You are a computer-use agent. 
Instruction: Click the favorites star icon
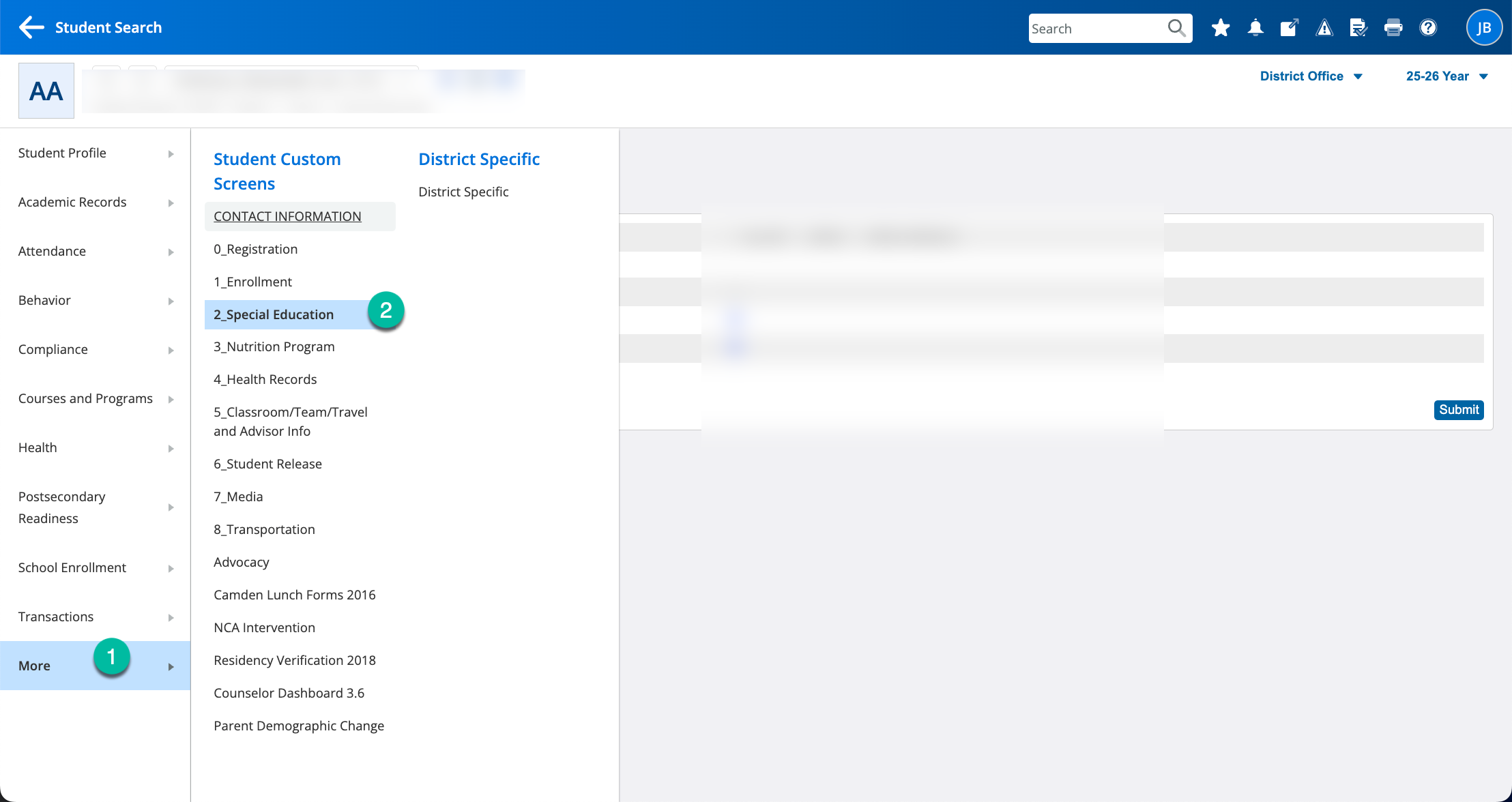(x=1221, y=28)
